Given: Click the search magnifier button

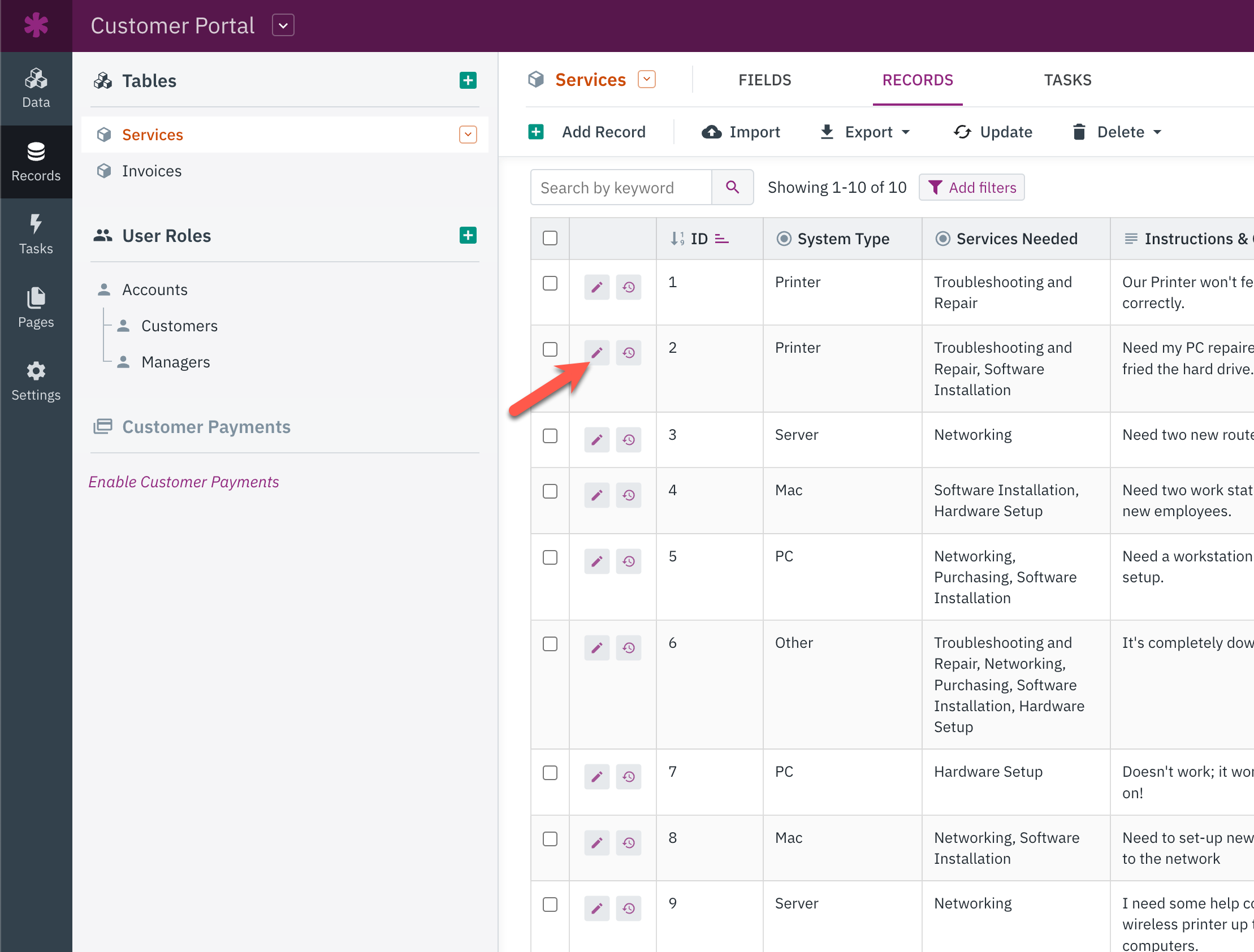Looking at the screenshot, I should (733, 187).
